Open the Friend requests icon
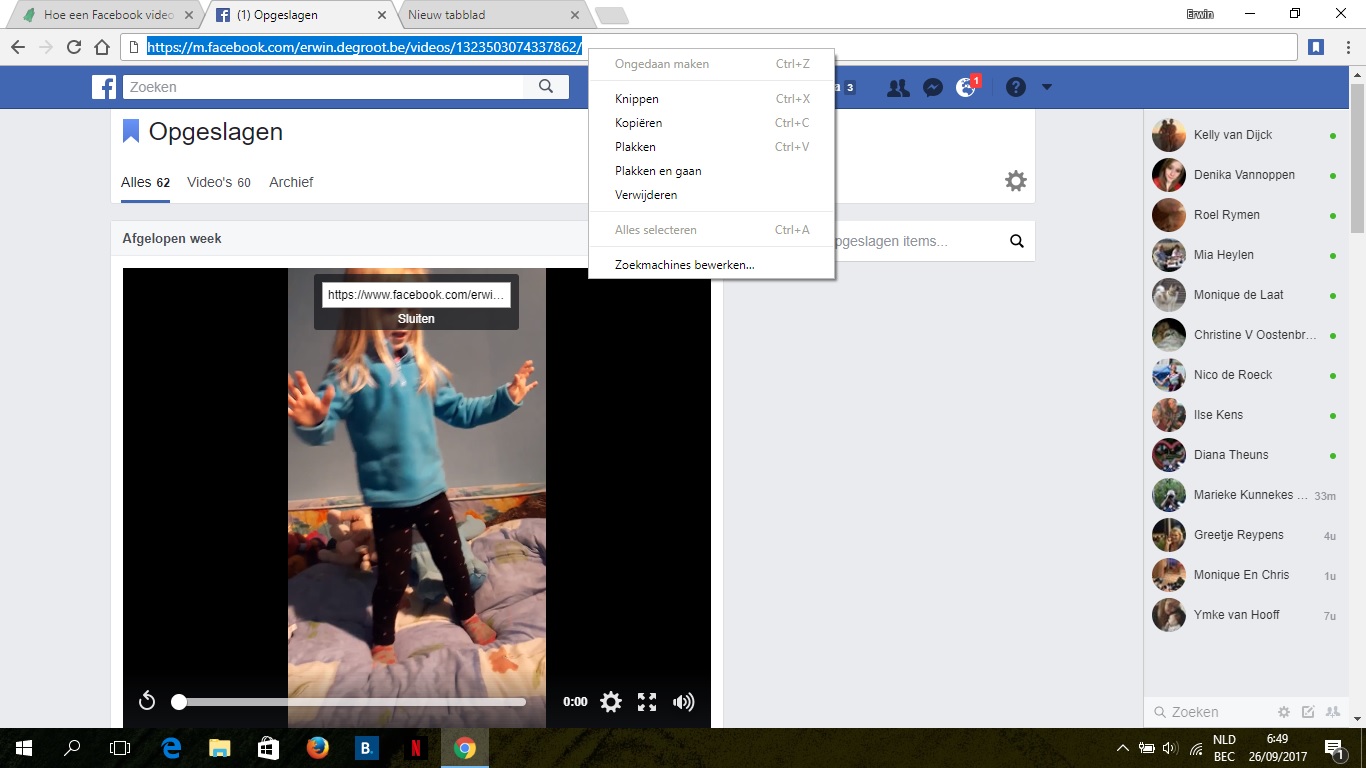Viewport: 1366px width, 768px height. (x=898, y=87)
